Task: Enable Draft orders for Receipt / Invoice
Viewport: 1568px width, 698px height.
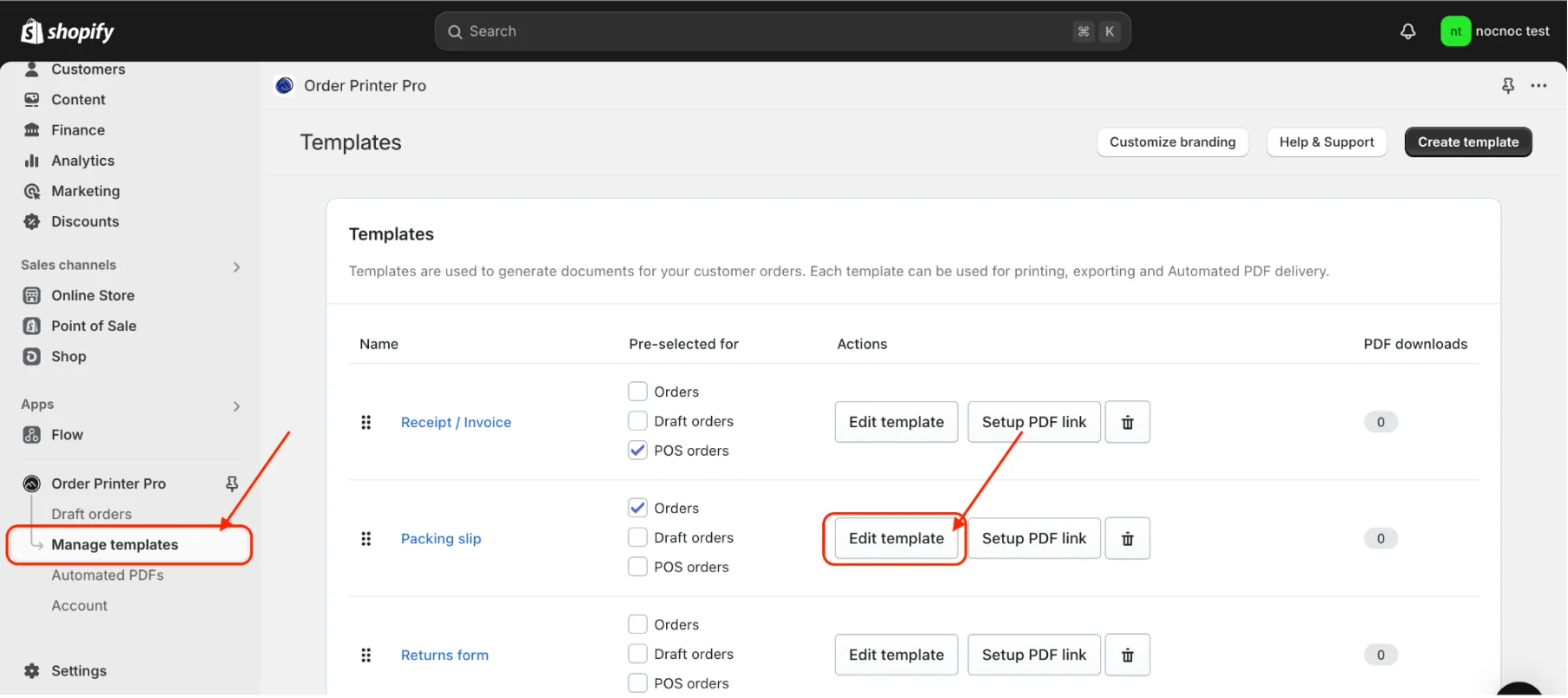Action: coord(637,421)
